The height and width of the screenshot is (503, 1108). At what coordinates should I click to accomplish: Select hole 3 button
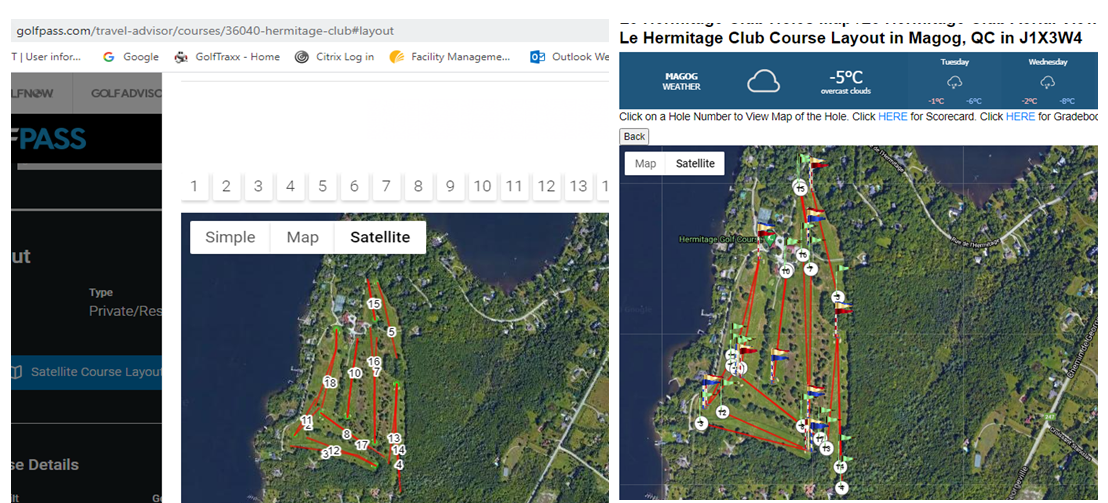coord(259,187)
